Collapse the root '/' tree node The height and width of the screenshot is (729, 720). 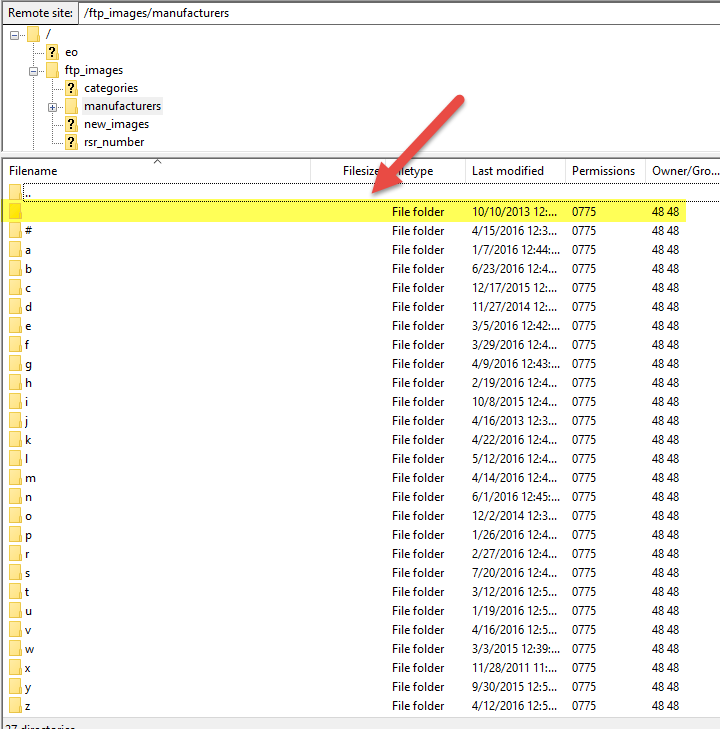coord(15,34)
